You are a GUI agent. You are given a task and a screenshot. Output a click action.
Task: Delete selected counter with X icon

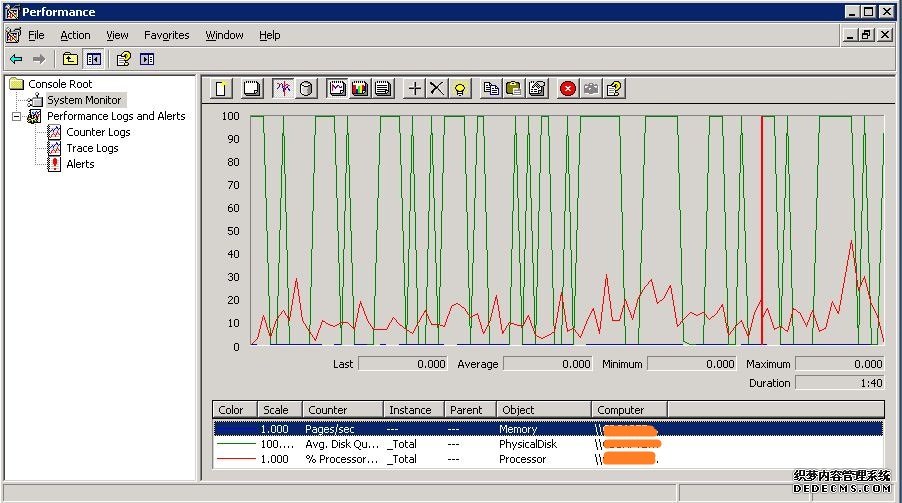(437, 89)
